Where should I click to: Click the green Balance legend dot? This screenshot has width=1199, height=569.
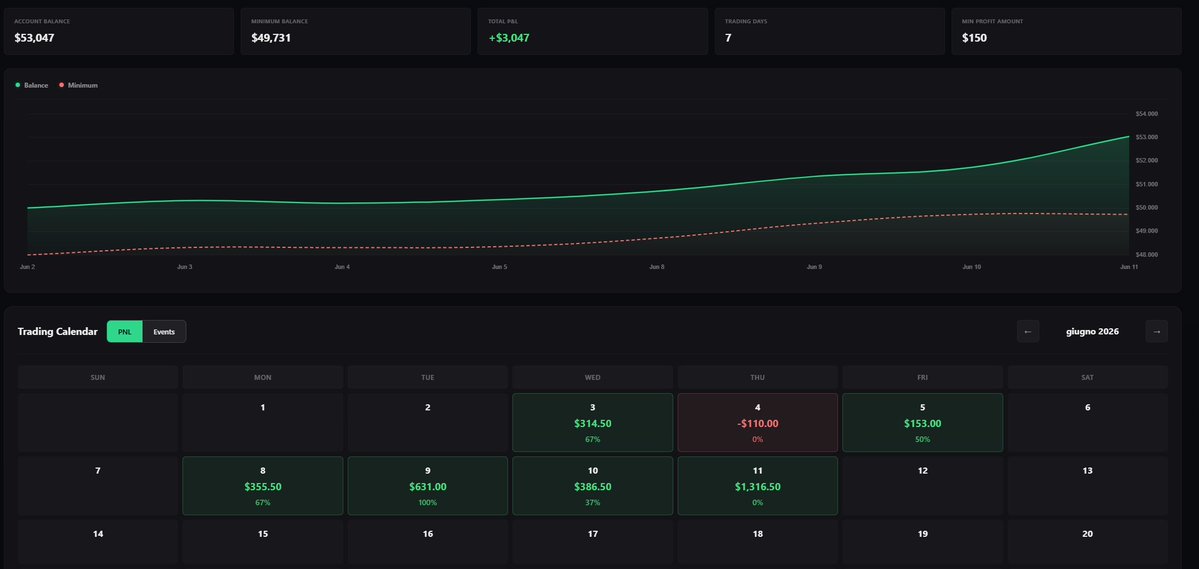click(18, 86)
